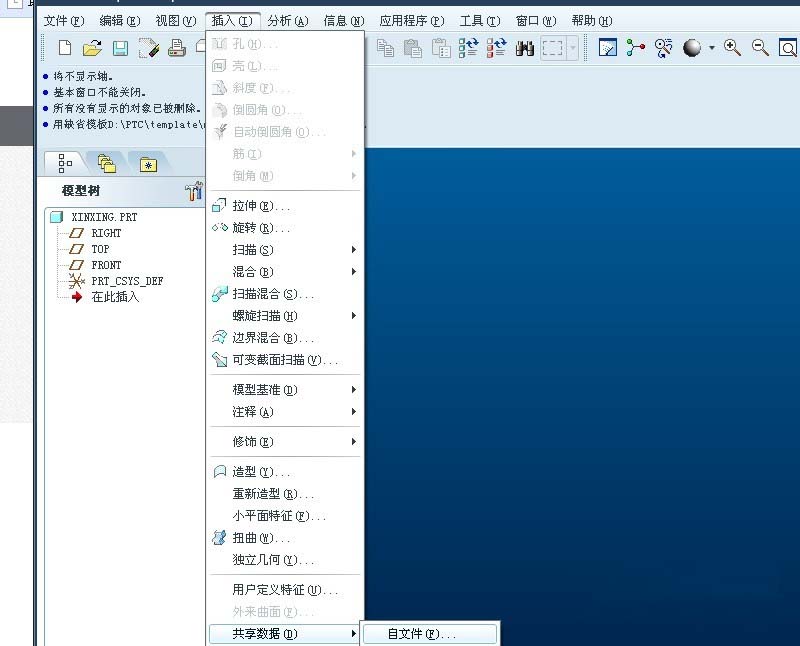Image resolution: width=800 pixels, height=646 pixels.
Task: Expand the 注释(A) annotation submenu
Action: tap(285, 412)
